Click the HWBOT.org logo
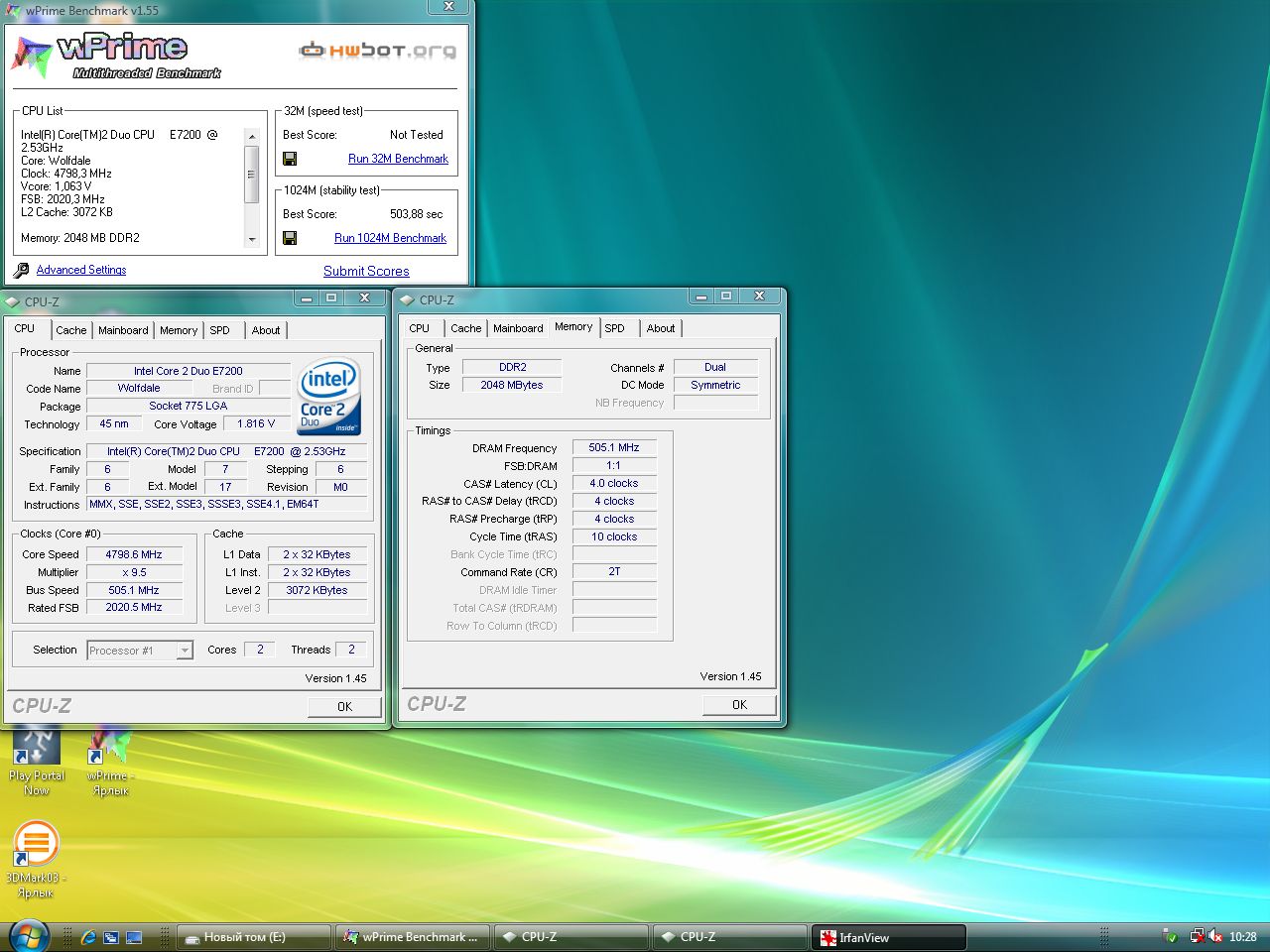Viewport: 1270px width, 952px height. (x=378, y=50)
